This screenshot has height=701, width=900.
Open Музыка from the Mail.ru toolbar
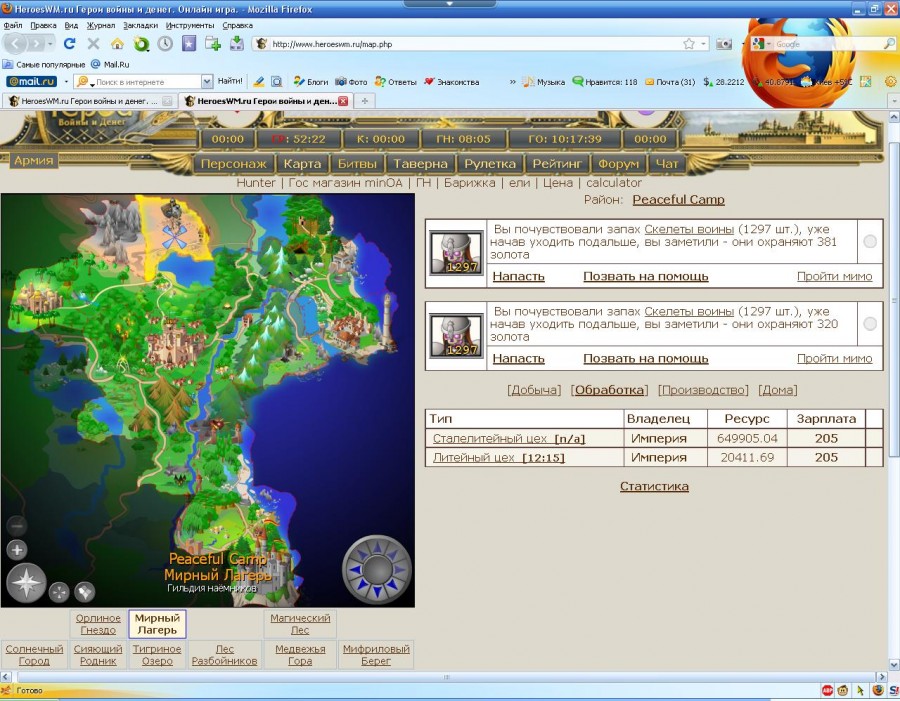pyautogui.click(x=544, y=82)
